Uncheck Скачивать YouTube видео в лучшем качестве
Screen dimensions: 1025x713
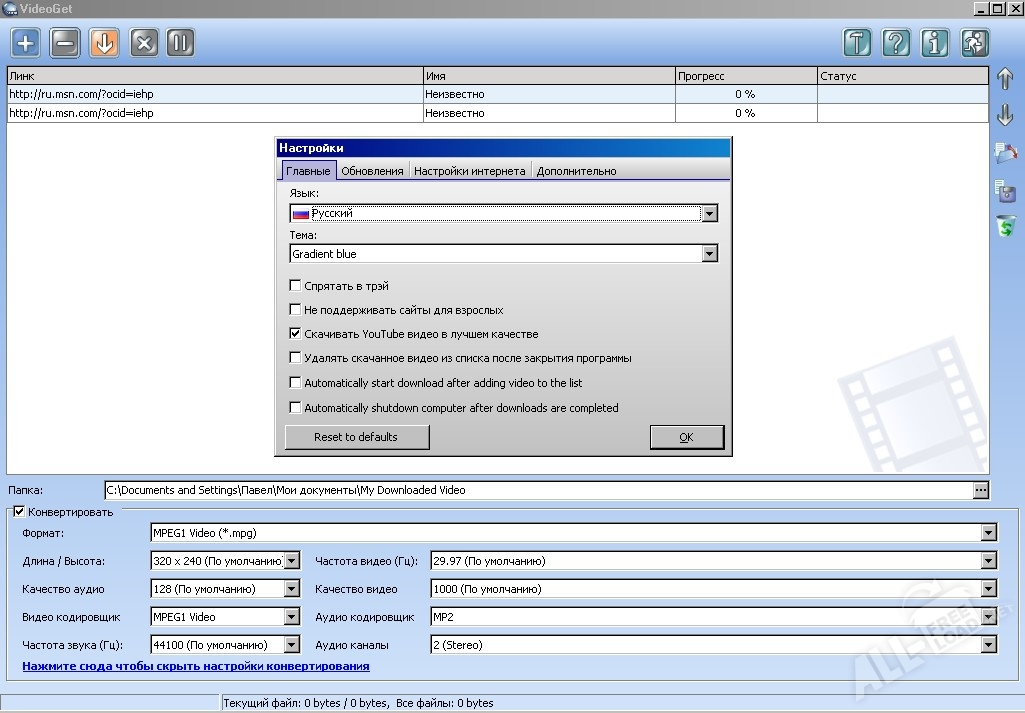pos(295,334)
